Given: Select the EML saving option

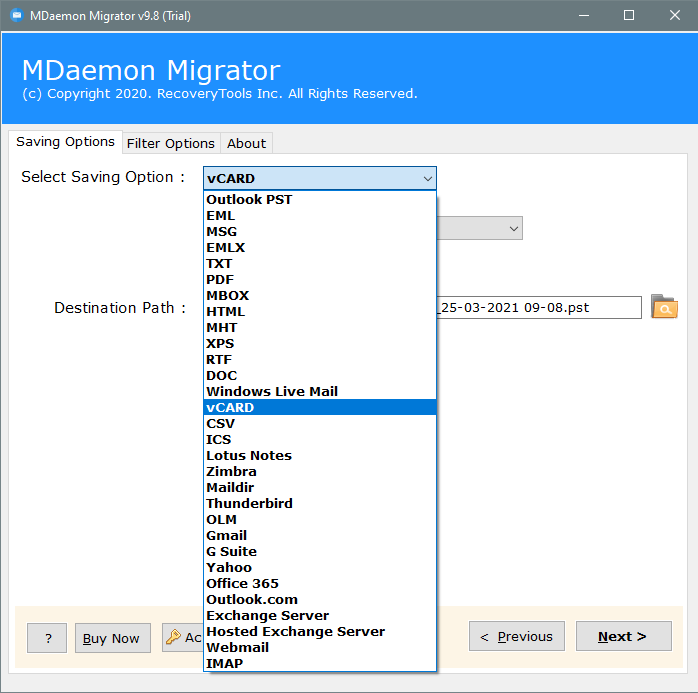Looking at the screenshot, I should [x=320, y=215].
